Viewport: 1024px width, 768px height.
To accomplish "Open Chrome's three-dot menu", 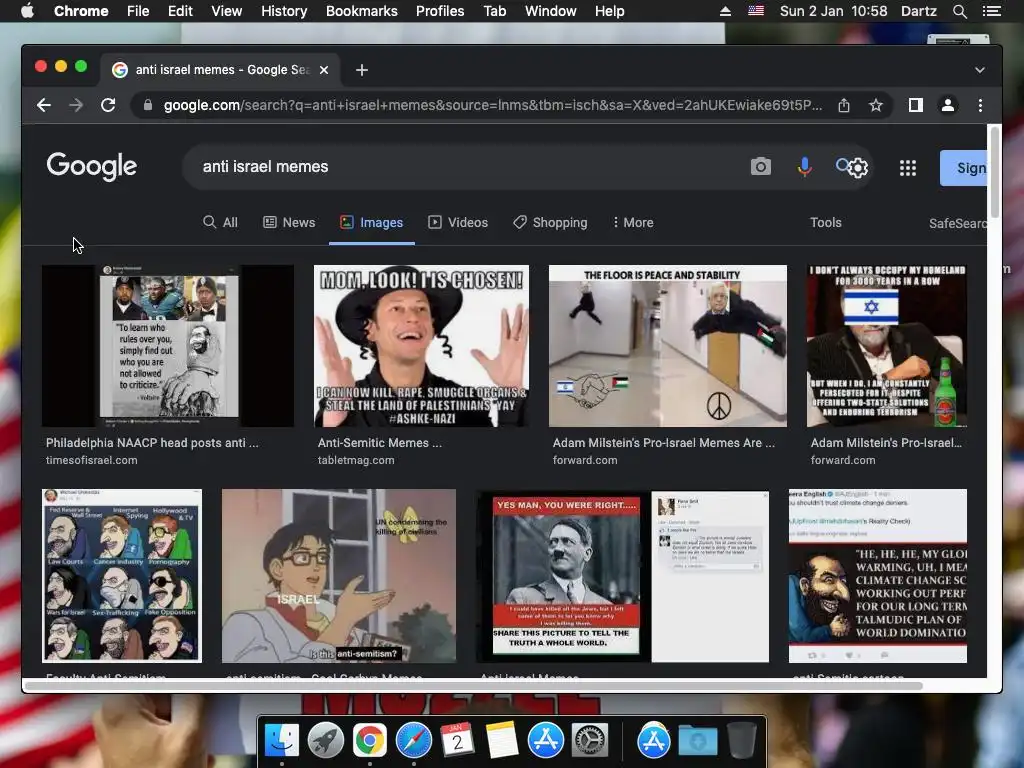I will (x=980, y=105).
